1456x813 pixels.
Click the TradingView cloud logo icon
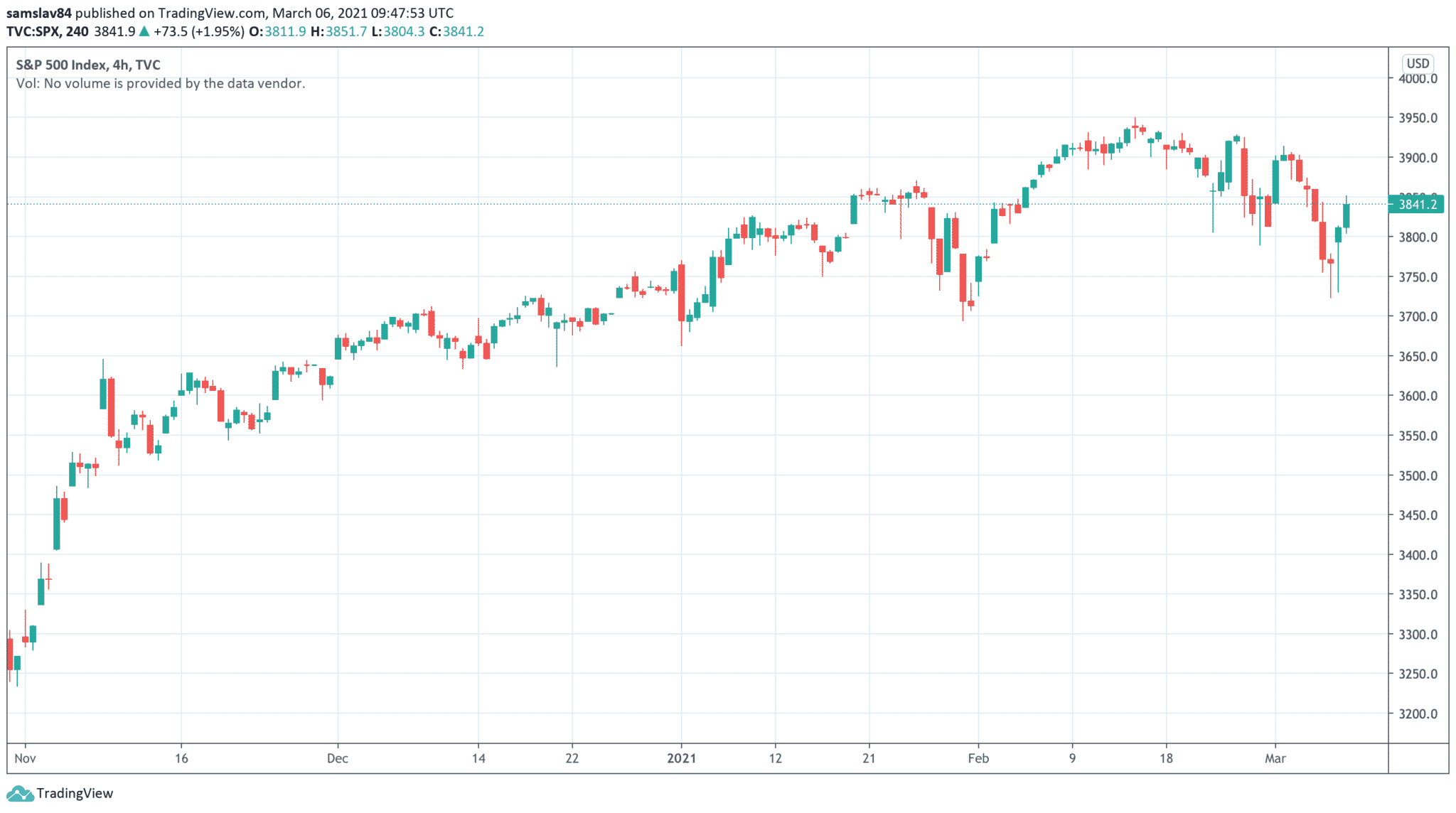coord(19,794)
